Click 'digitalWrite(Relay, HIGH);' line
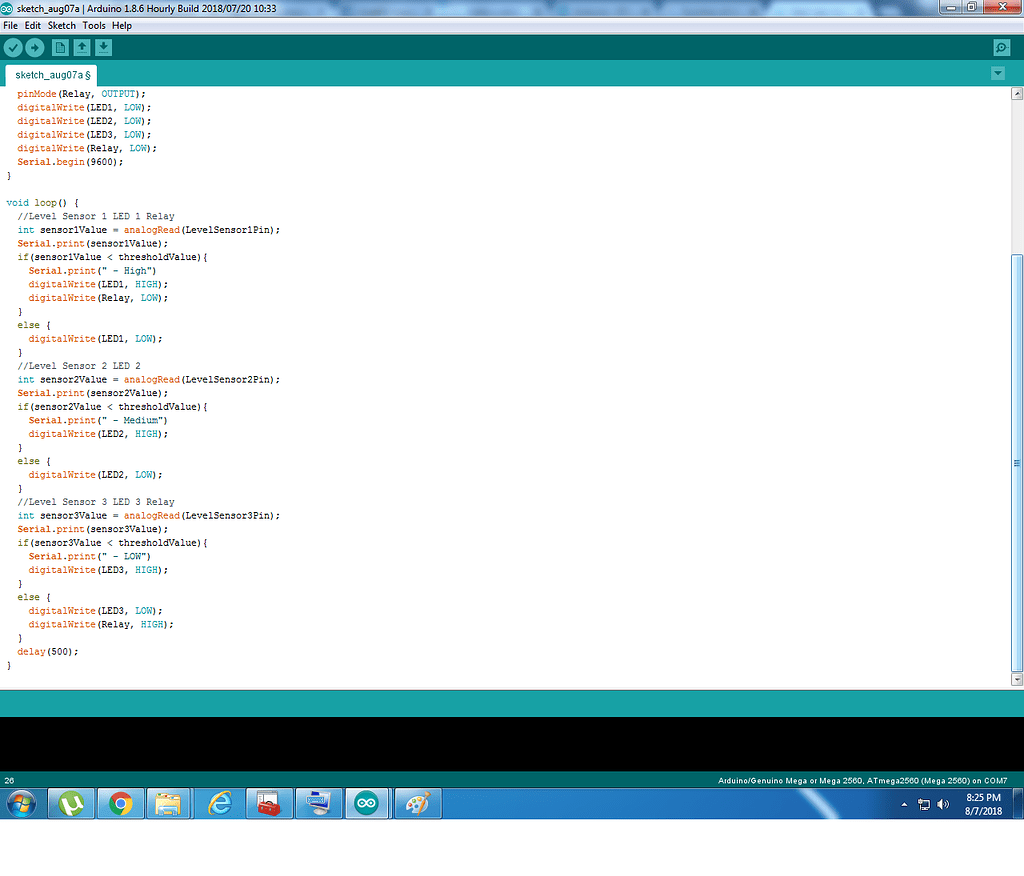This screenshot has width=1024, height=876. tap(101, 625)
